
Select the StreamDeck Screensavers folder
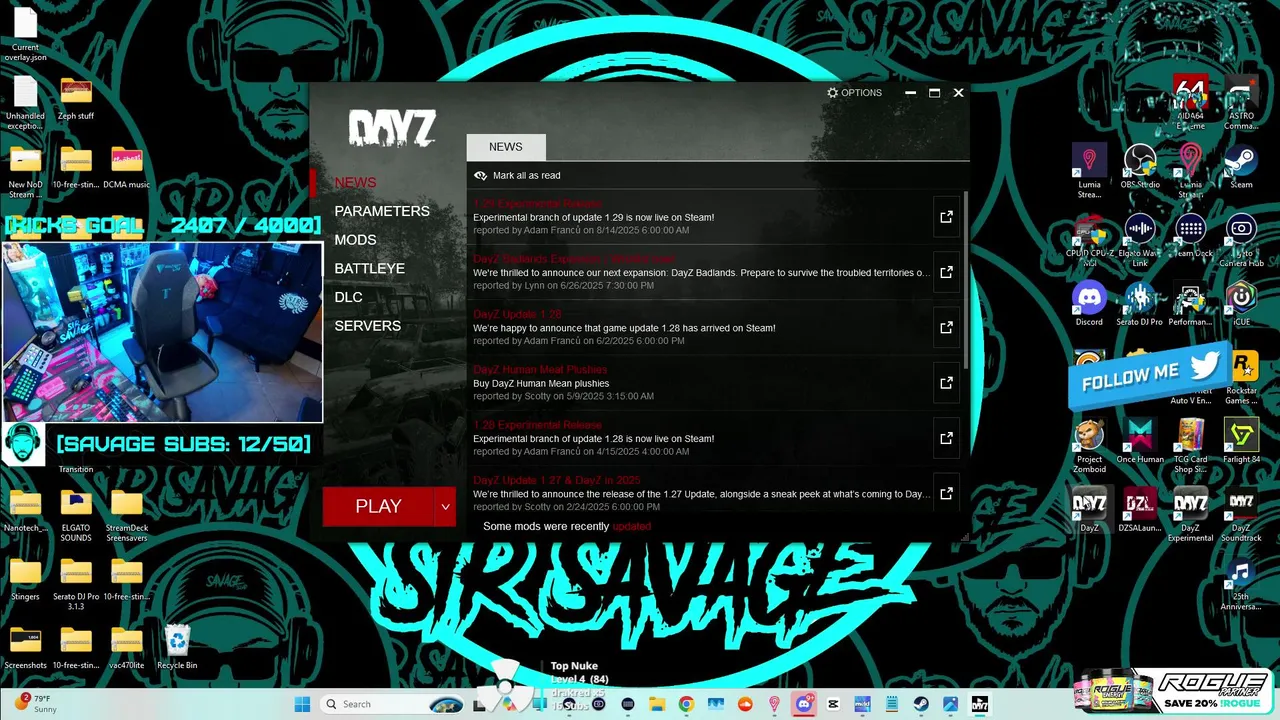click(126, 515)
